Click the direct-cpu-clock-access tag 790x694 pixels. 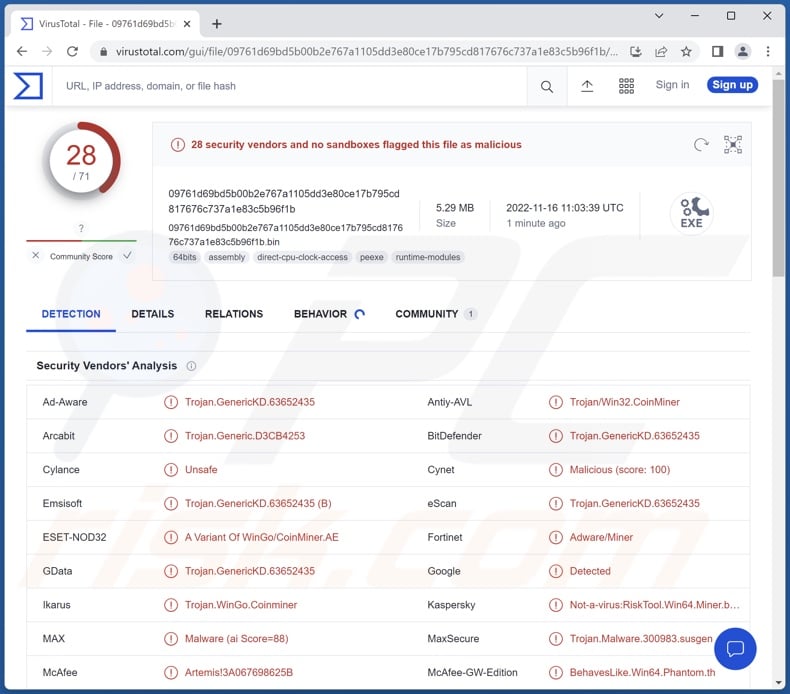click(x=302, y=257)
